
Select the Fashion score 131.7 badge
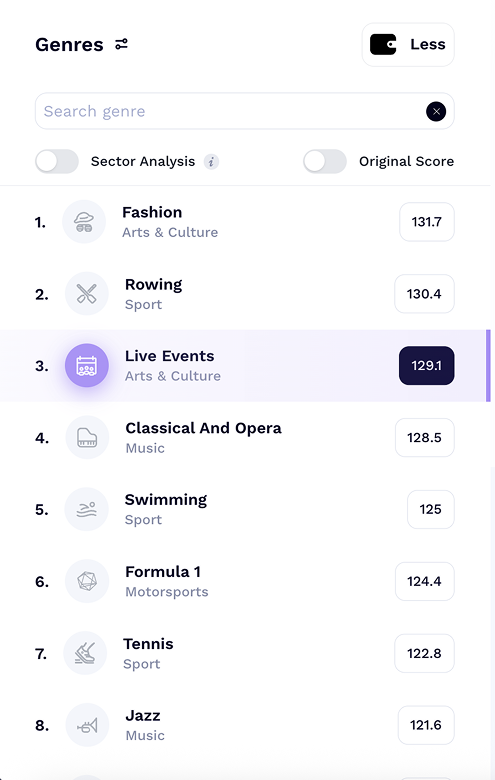tap(427, 222)
